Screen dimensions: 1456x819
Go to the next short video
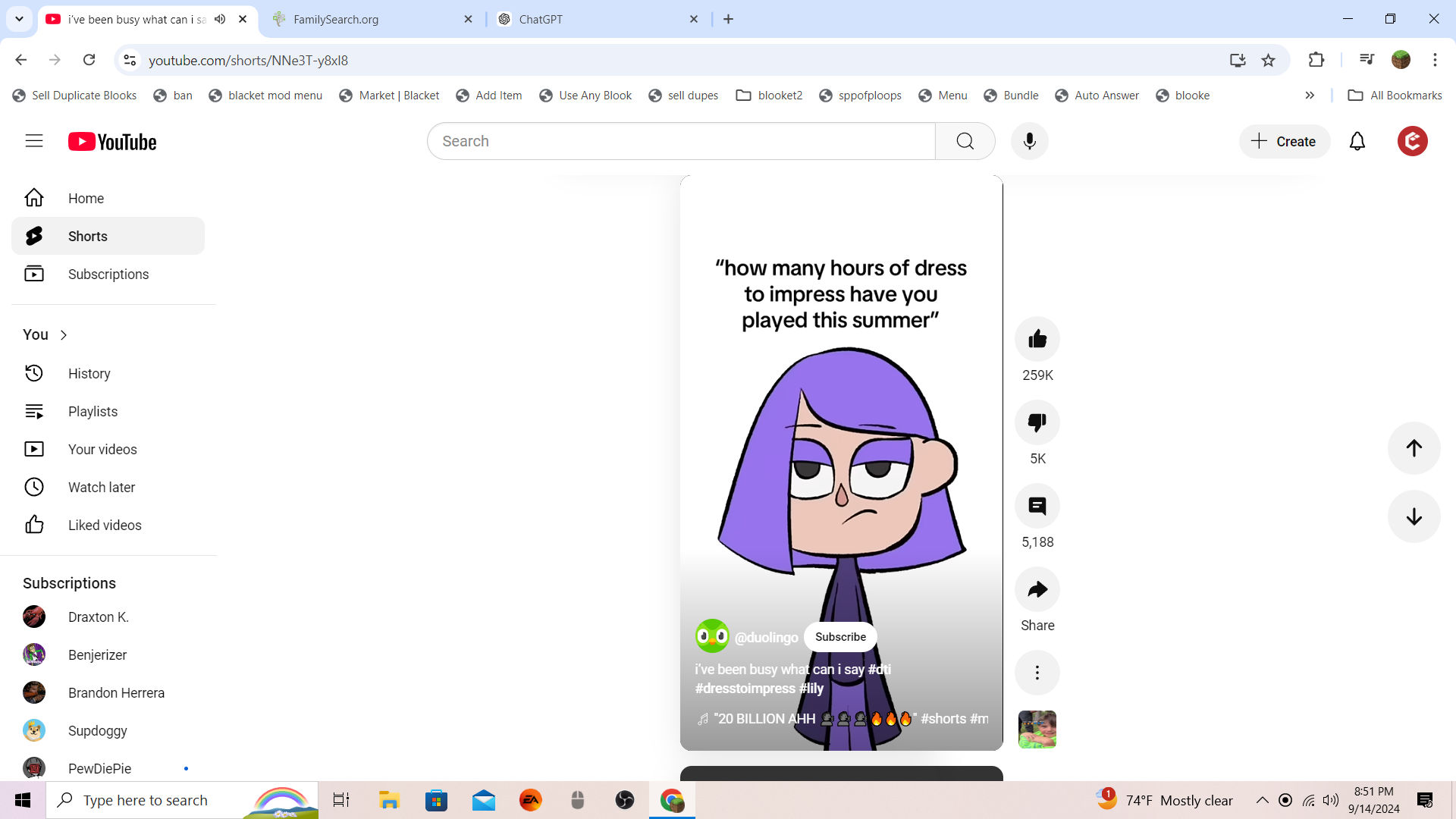pyautogui.click(x=1414, y=517)
